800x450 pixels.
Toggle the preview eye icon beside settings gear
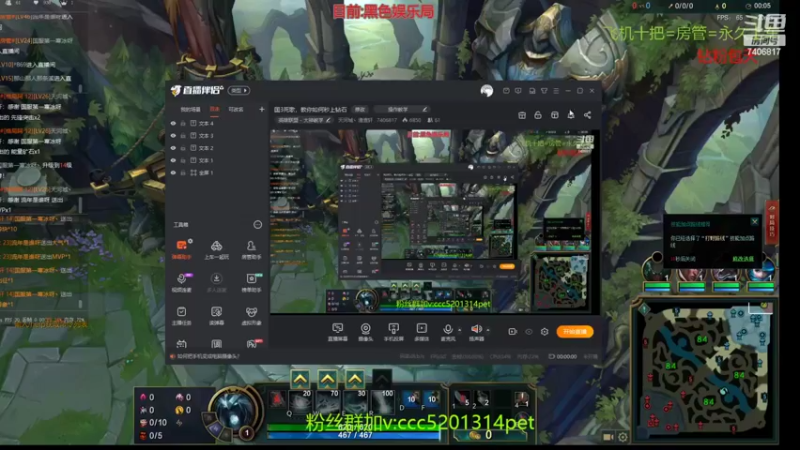pyautogui.click(x=529, y=332)
